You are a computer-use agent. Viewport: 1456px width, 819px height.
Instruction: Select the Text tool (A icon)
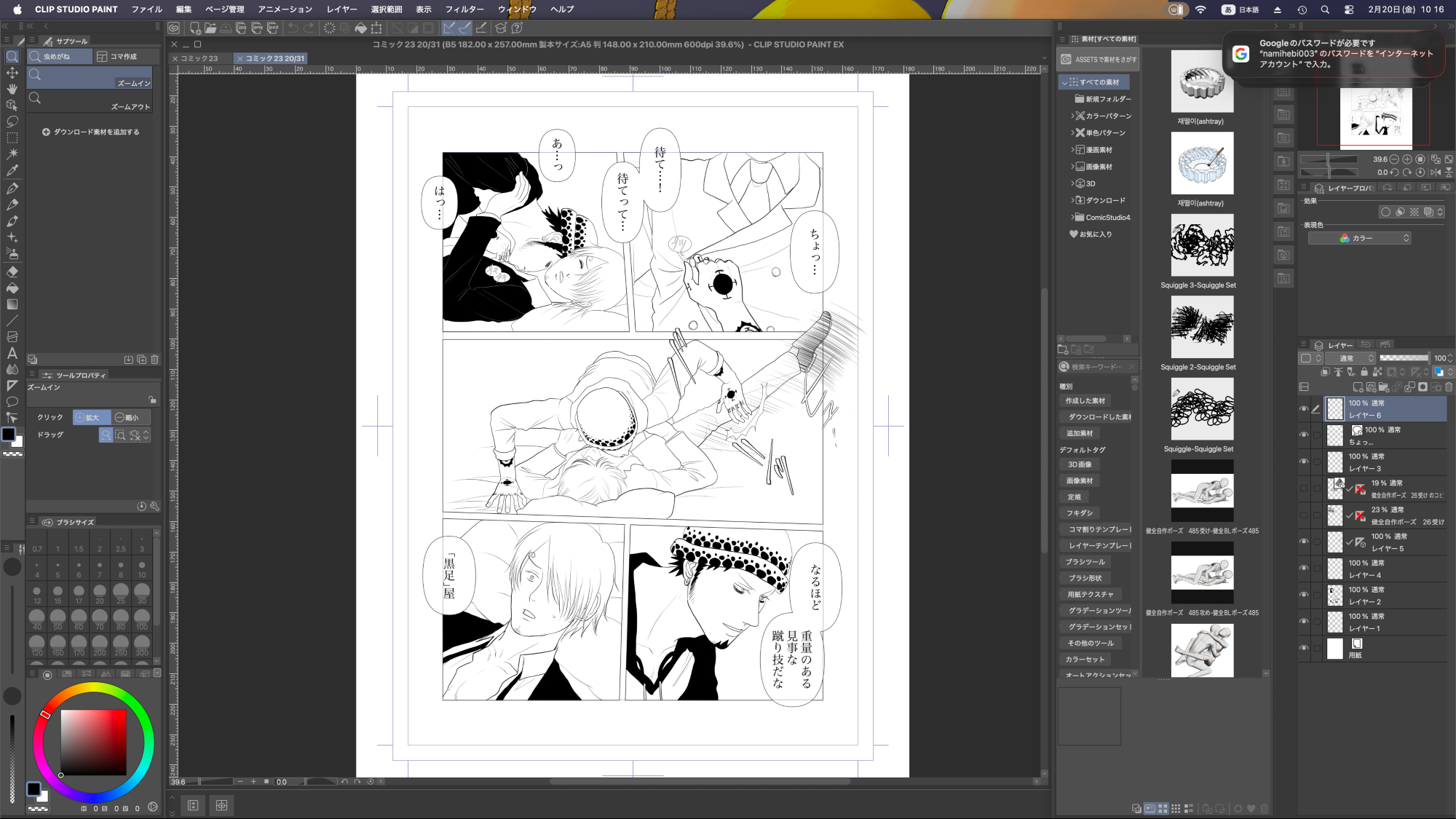point(12,353)
